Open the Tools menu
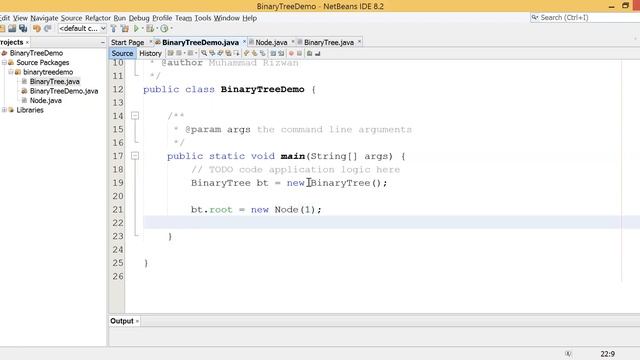This screenshot has width=640, height=360. coord(202,18)
